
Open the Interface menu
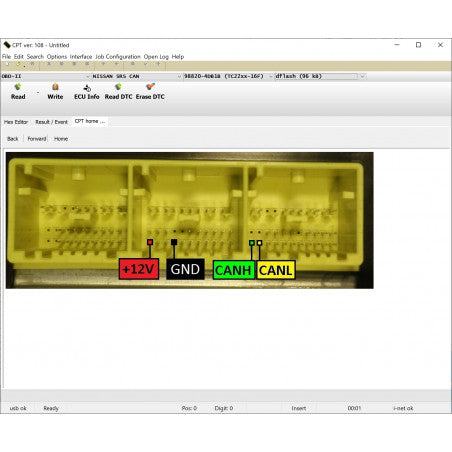pos(81,57)
